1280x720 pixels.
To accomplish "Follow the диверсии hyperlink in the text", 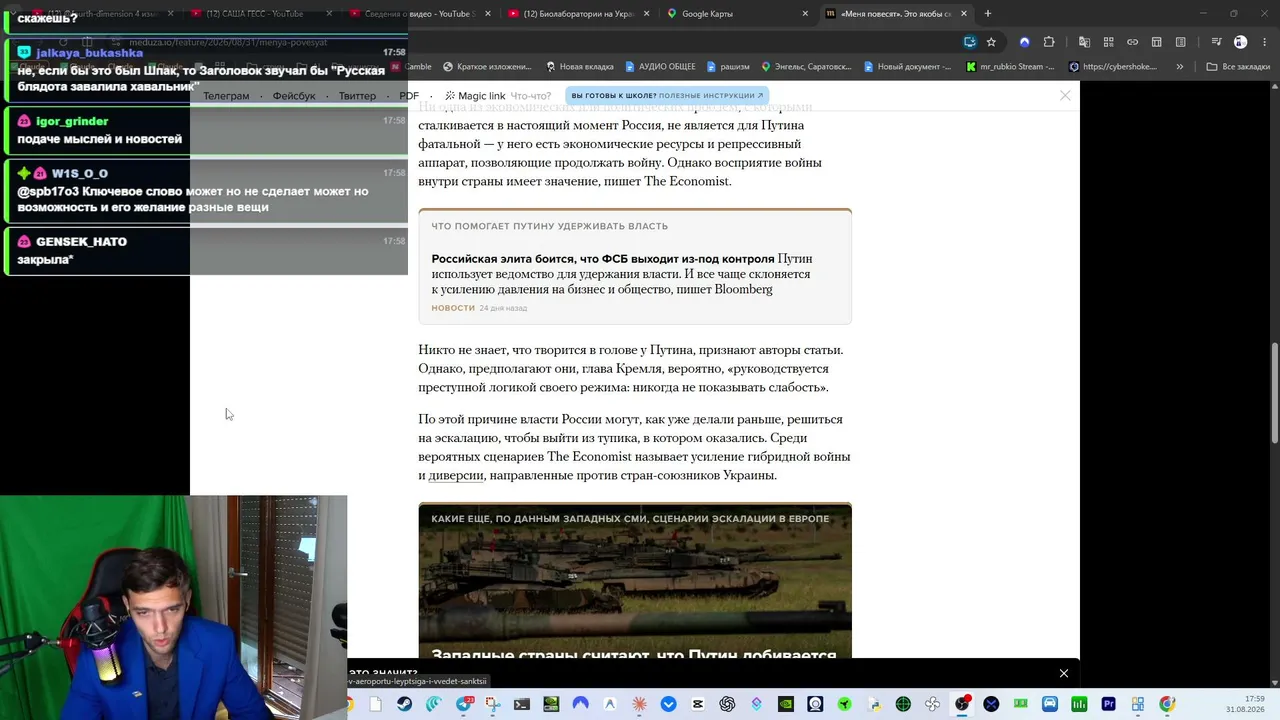I will [x=456, y=475].
